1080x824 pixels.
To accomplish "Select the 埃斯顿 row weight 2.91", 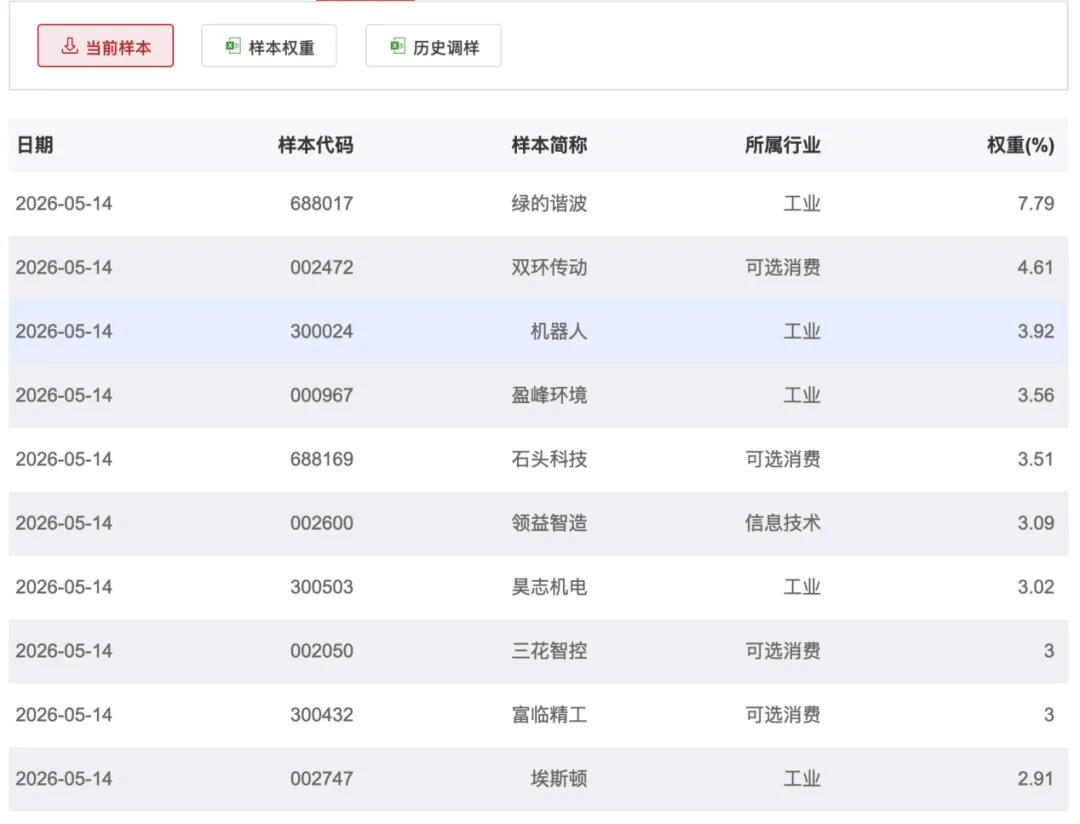I will (1036, 779).
